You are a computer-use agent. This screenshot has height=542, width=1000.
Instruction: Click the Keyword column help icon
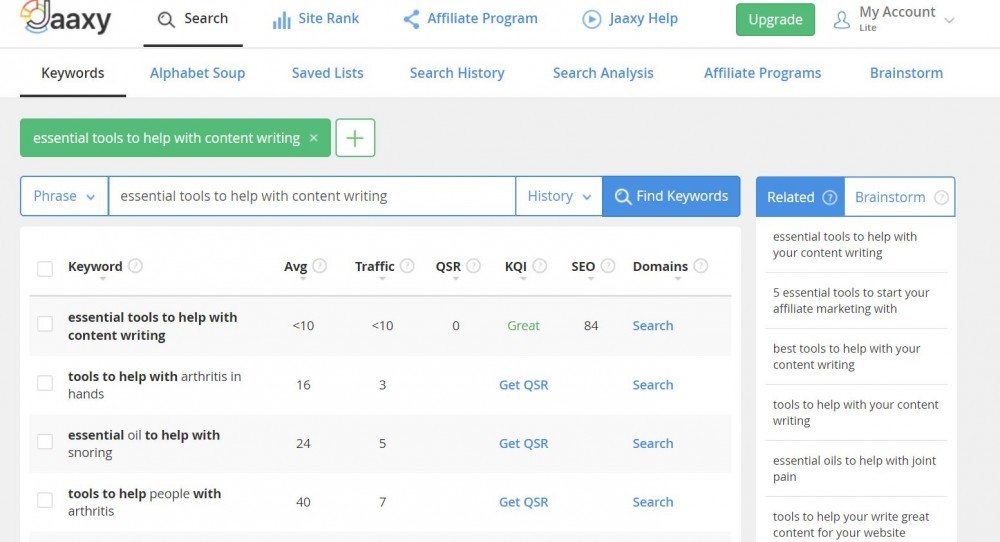pyautogui.click(x=135, y=266)
